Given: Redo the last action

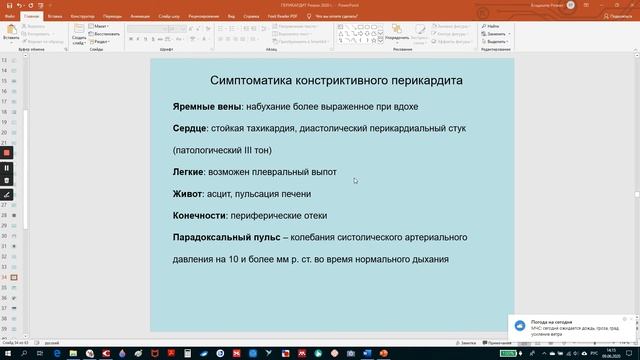Looking at the screenshot, I should tap(30, 5).
